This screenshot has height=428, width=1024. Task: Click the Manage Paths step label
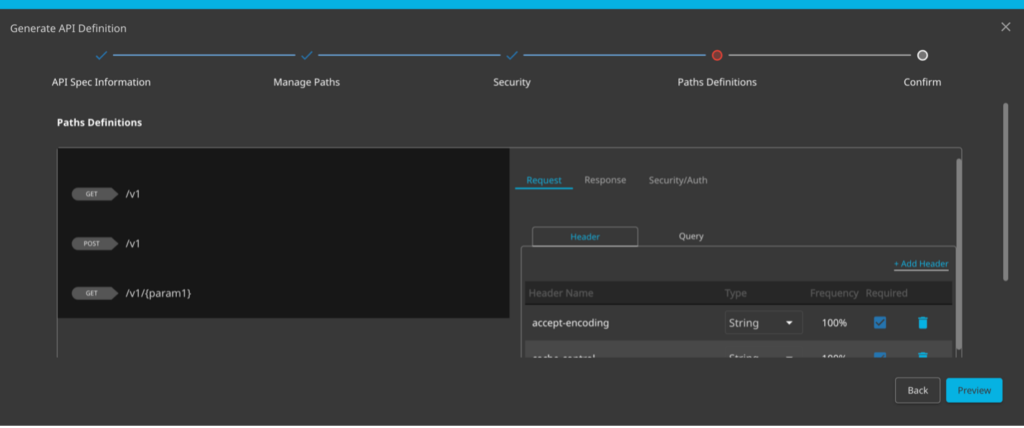(306, 82)
